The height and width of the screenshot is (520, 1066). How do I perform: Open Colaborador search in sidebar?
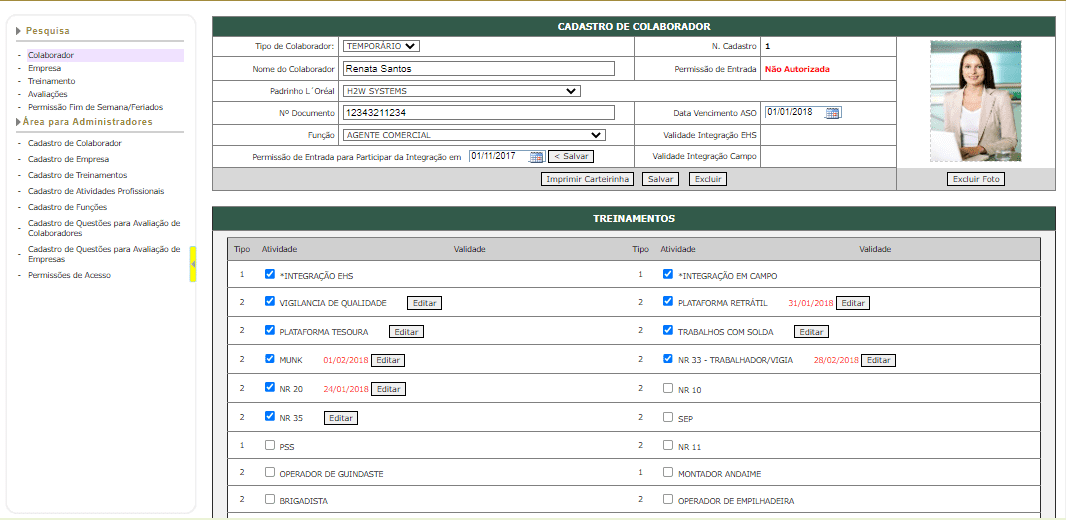[x=51, y=55]
